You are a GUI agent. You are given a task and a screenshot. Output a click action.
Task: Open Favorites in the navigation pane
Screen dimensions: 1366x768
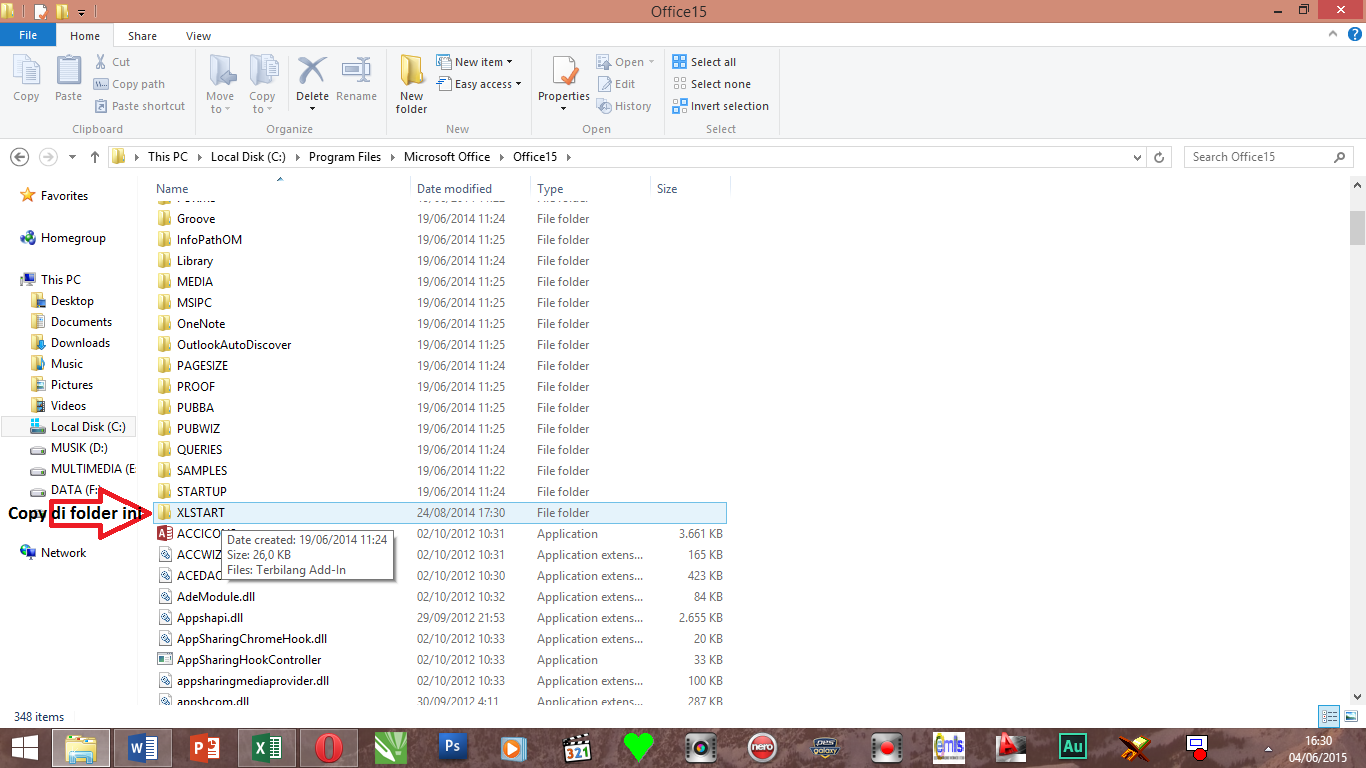[64, 196]
